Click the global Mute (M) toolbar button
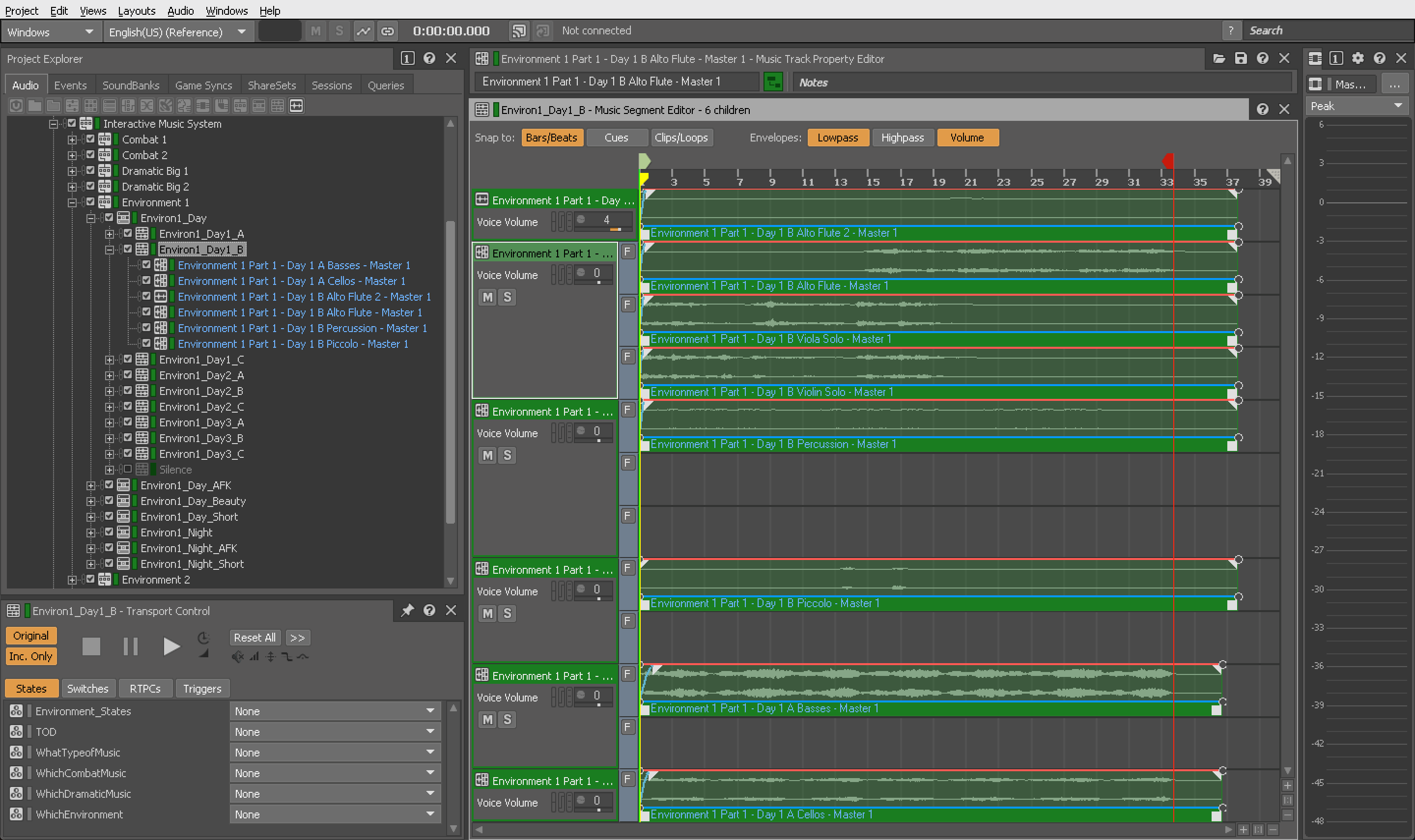The width and height of the screenshot is (1415, 840). (316, 31)
